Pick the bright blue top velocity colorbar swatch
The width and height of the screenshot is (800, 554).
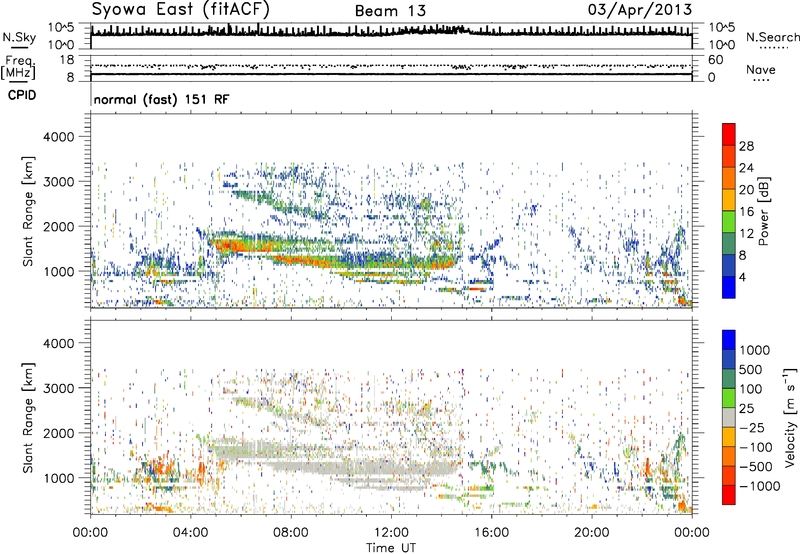click(729, 340)
